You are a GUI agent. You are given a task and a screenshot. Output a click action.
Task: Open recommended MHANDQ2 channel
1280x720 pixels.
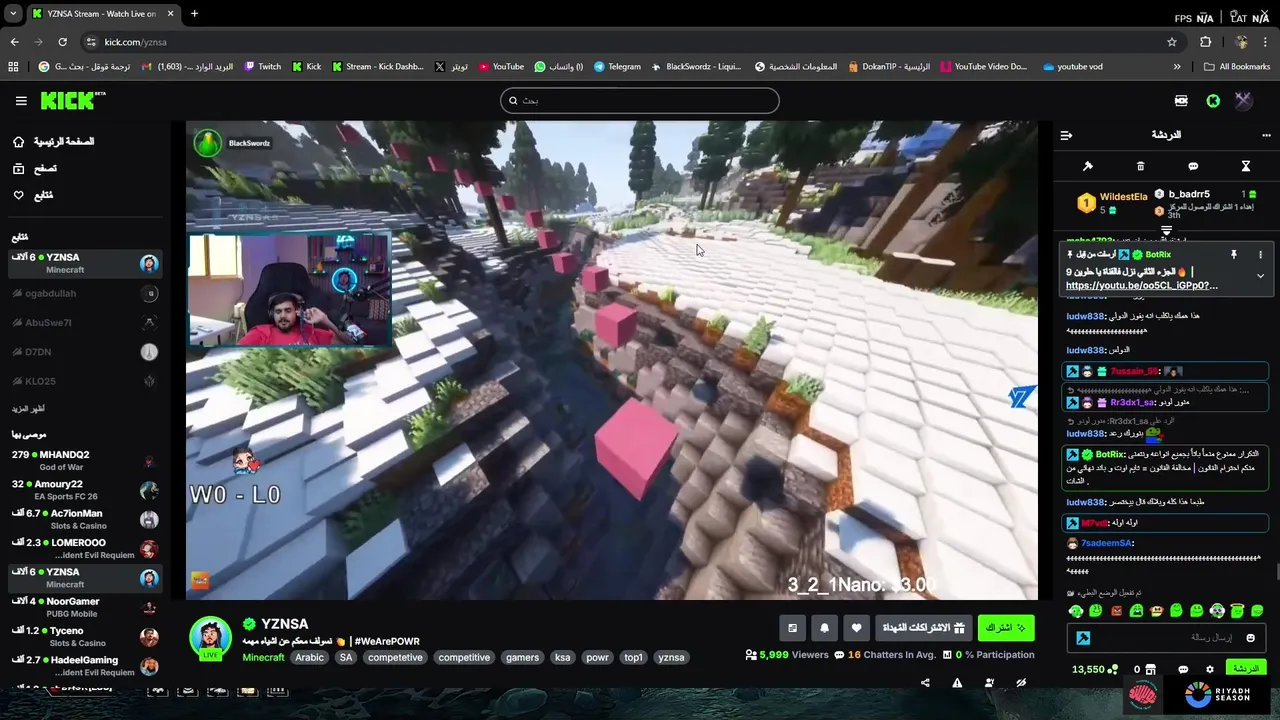[85, 460]
